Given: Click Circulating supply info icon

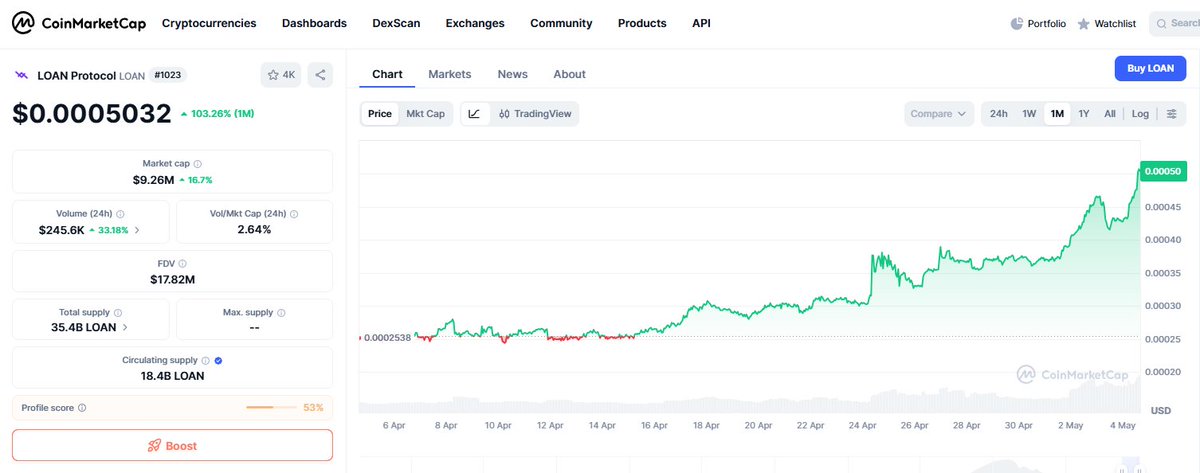Looking at the screenshot, I should pos(206,360).
